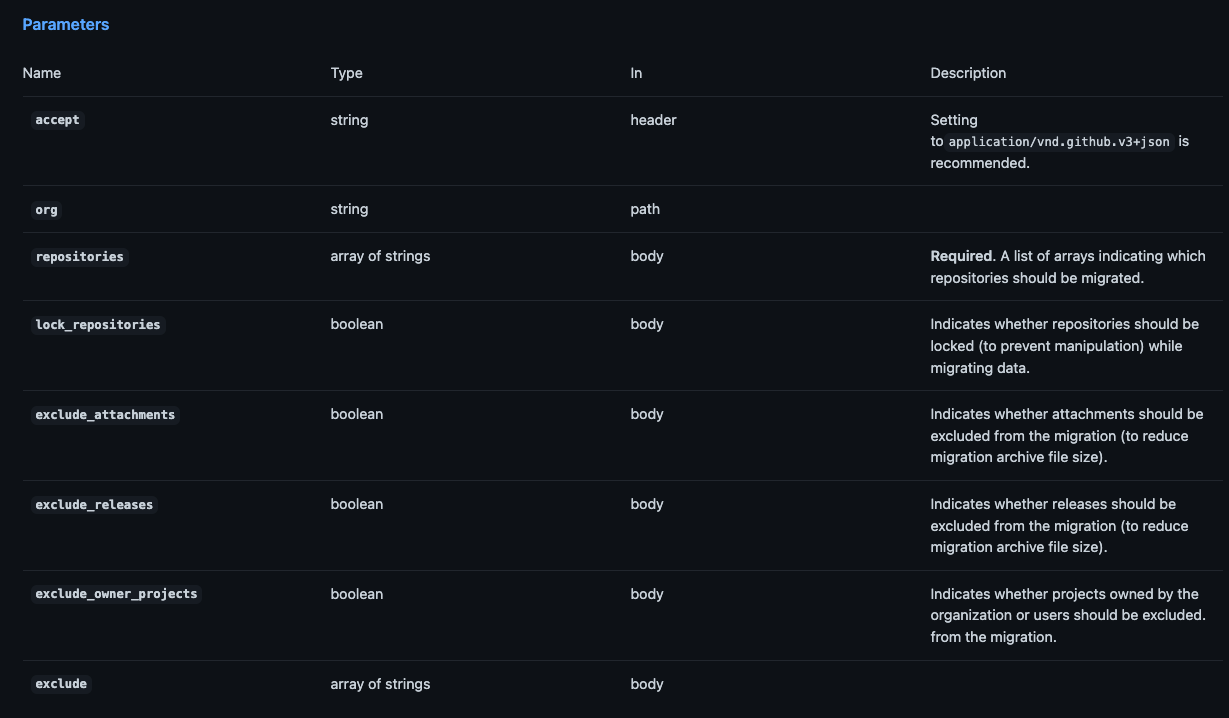Click the exclude_owner_projects parameter label
Viewport: 1229px width, 718px height.
pos(116,594)
